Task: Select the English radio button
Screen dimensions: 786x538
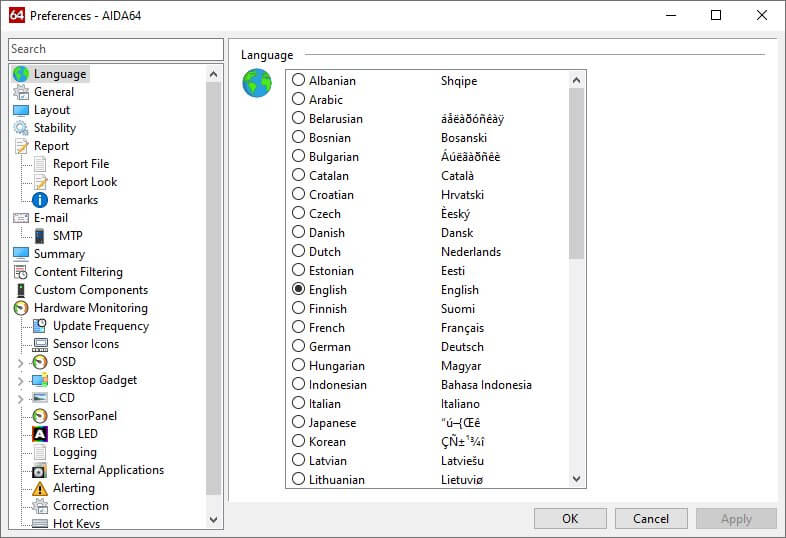Action: 298,289
